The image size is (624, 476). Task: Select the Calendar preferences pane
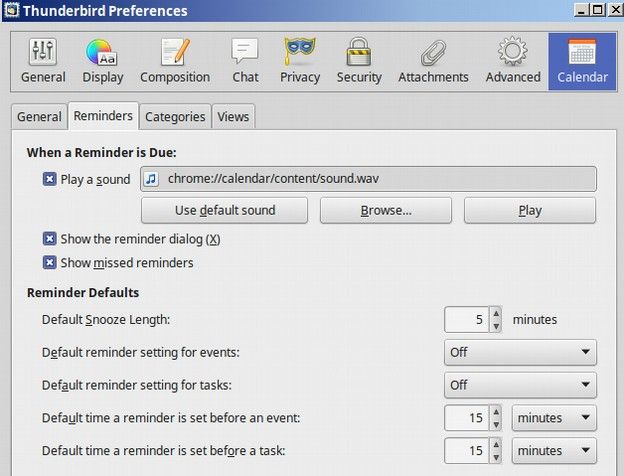pyautogui.click(x=582, y=61)
